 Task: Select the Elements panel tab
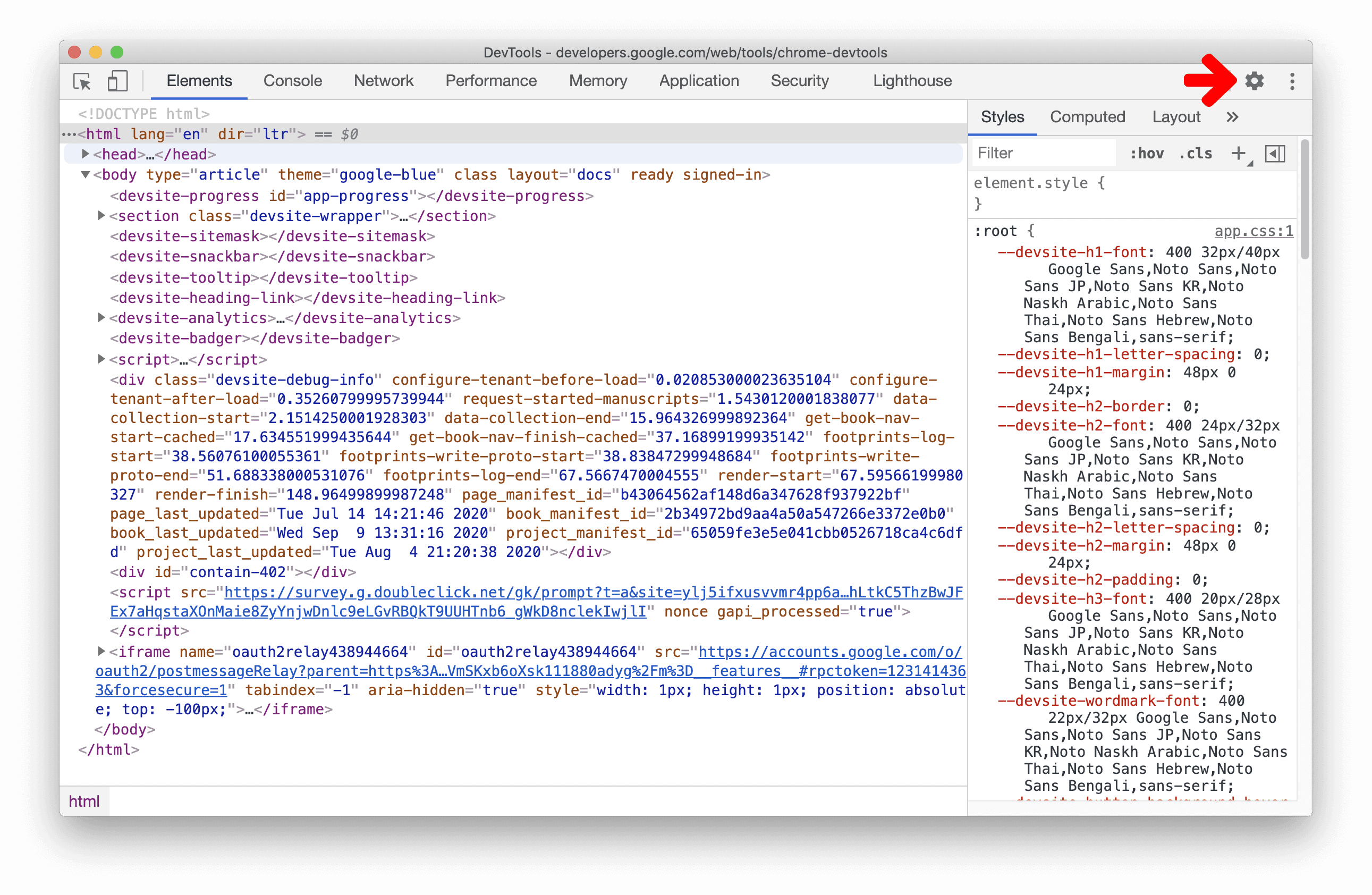[201, 82]
